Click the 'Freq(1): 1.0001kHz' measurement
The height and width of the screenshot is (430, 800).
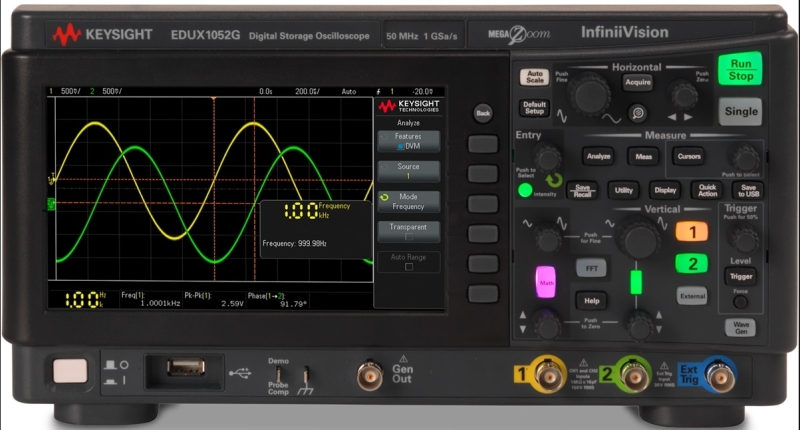[x=151, y=299]
